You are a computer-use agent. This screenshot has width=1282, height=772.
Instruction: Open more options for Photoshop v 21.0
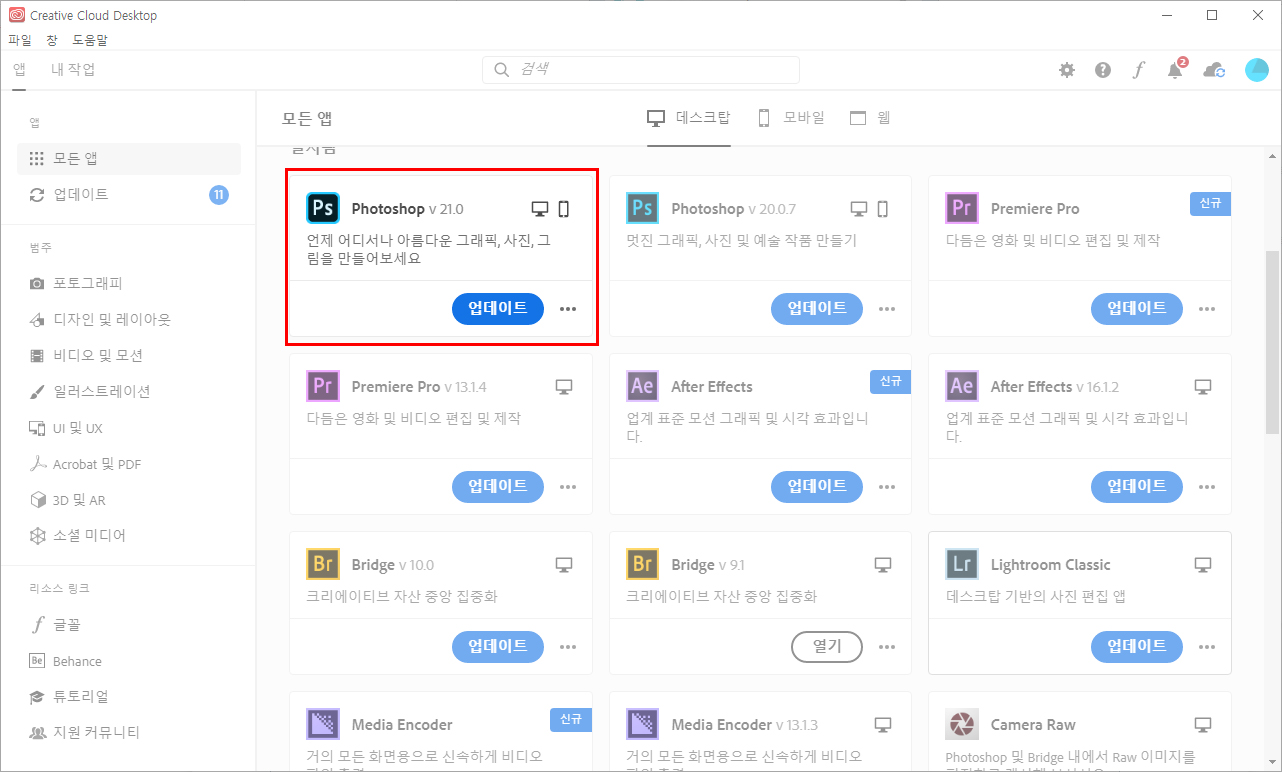568,309
